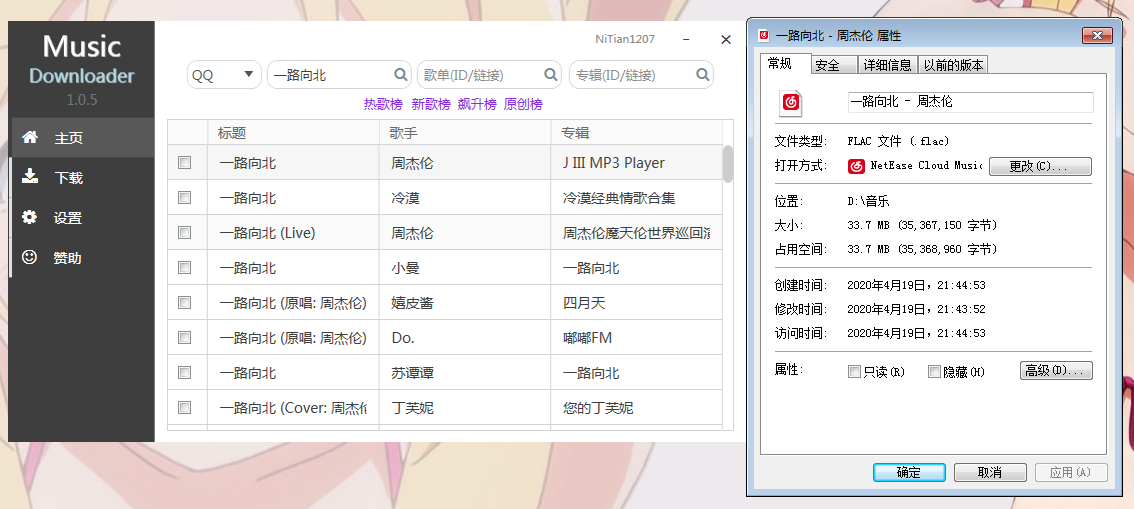The image size is (1134, 509).
Task: Click the NetEase file icon in the properties dialog
Action: [791, 103]
